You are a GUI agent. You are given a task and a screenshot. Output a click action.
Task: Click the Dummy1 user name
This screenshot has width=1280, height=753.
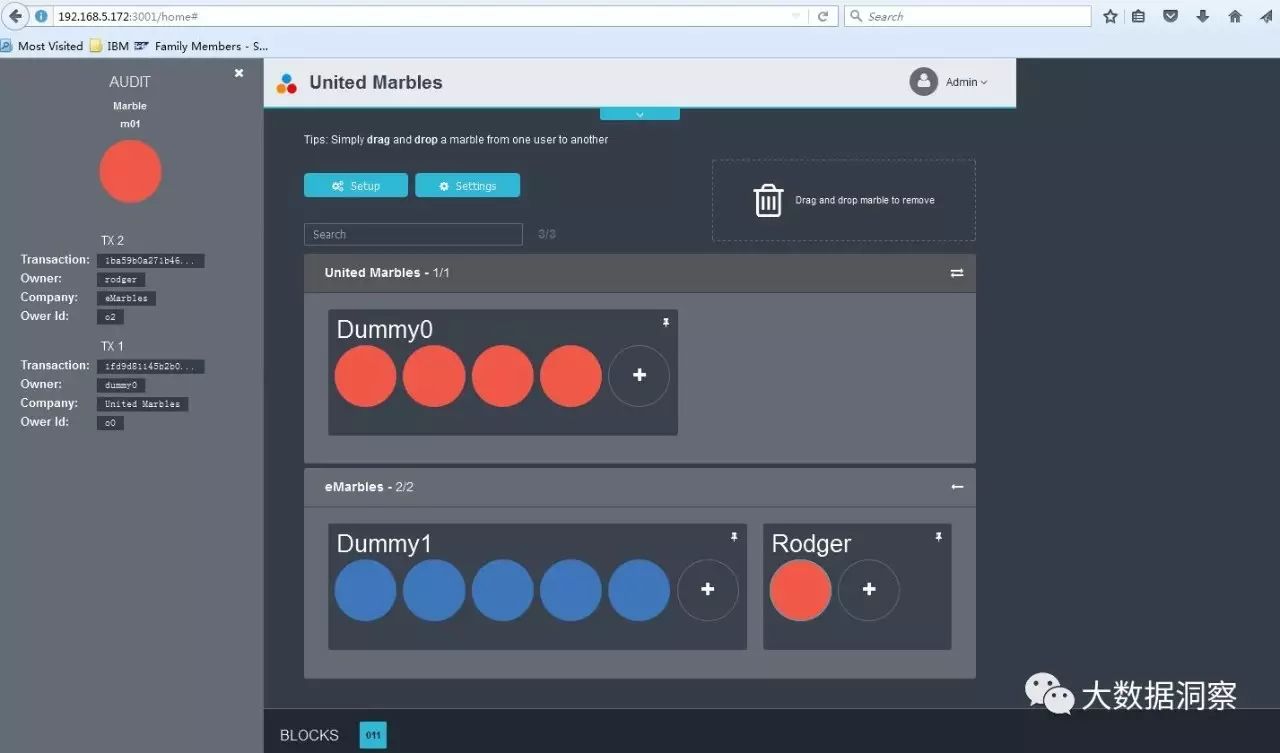coord(384,544)
